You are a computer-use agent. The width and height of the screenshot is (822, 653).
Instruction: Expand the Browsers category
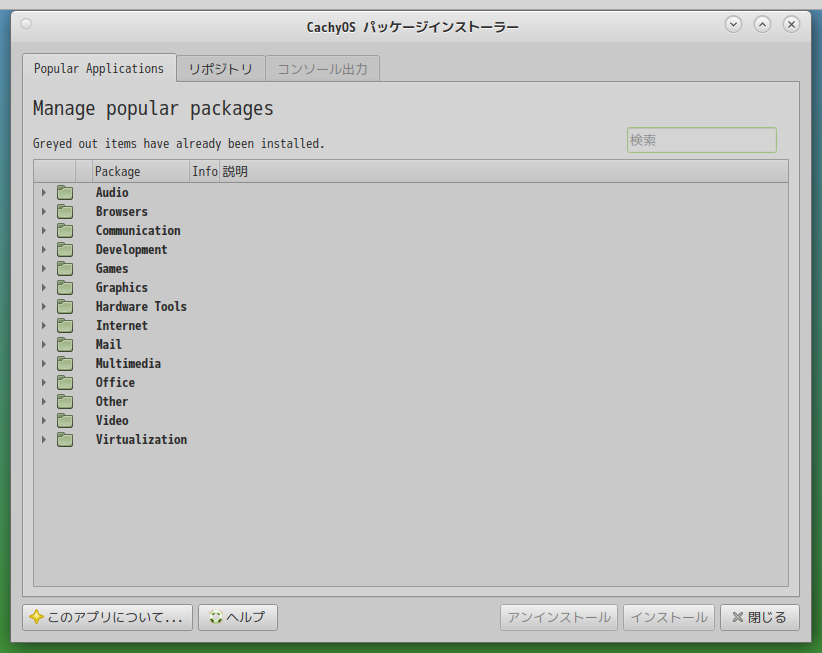(44, 212)
